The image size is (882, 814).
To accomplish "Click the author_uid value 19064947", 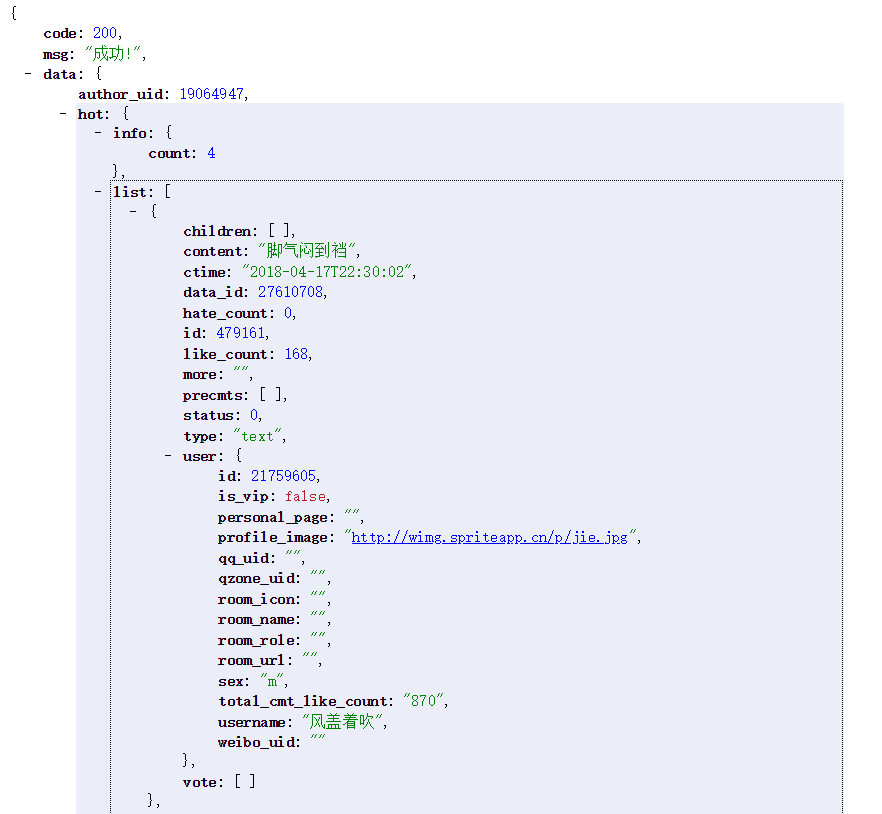I will [x=212, y=94].
